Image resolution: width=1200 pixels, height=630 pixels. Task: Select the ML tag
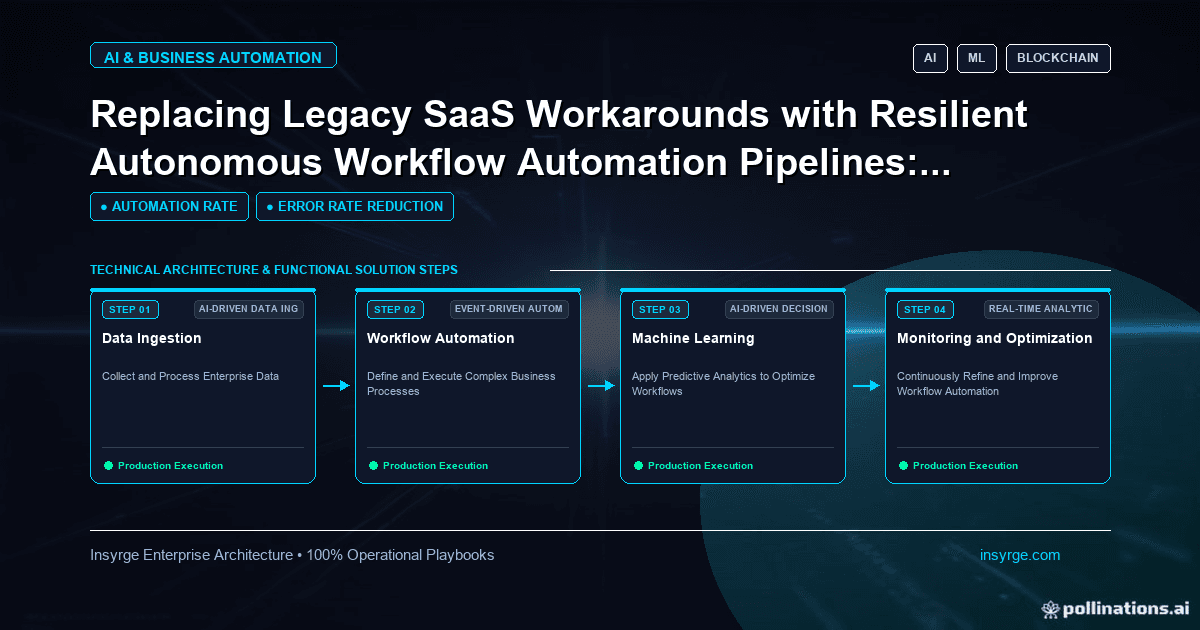977,58
